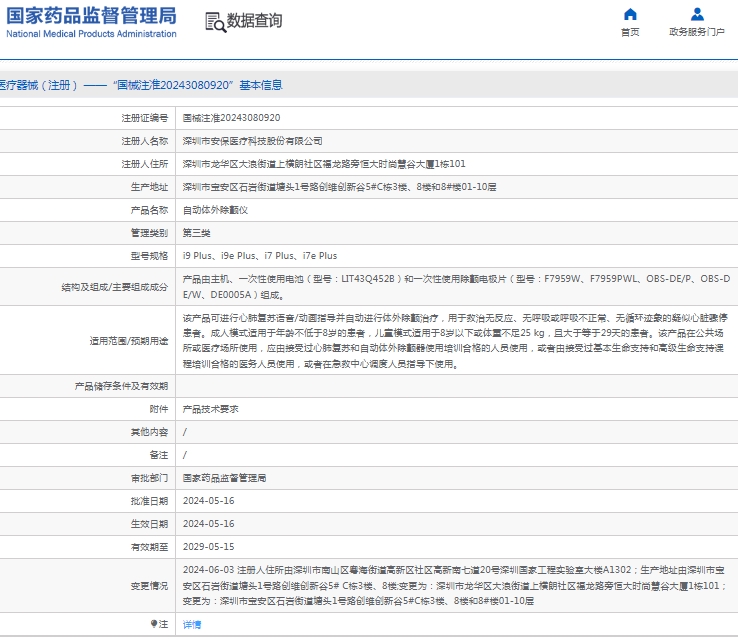This screenshot has height=643, width=738.
Task: Click the dot icon beside 注
Action: pos(153,624)
